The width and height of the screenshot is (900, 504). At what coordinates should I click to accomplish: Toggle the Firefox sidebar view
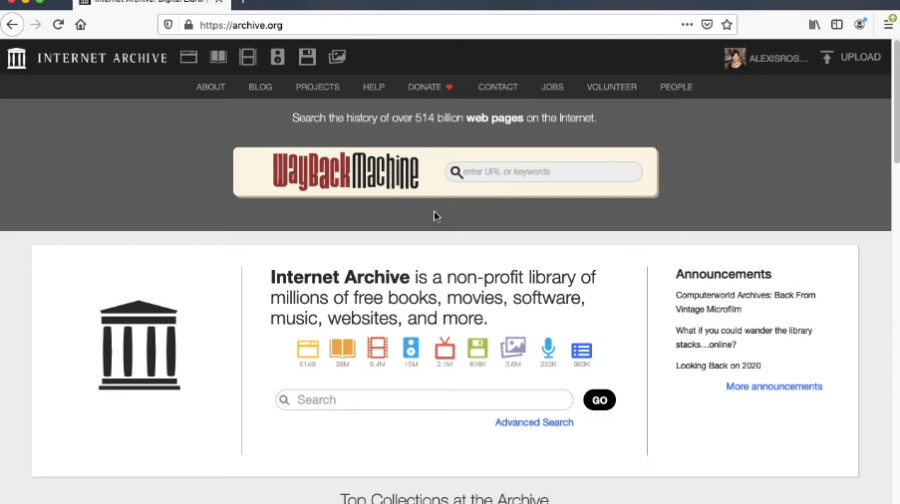coord(837,25)
